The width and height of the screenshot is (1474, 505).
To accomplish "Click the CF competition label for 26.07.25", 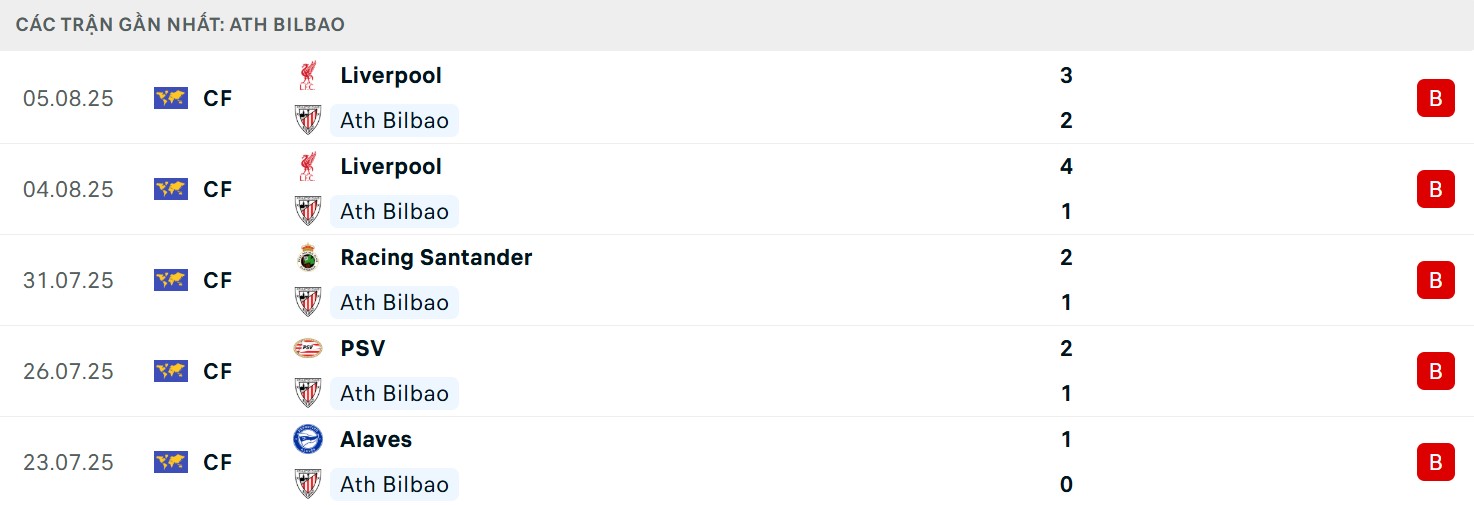I will click(x=217, y=371).
